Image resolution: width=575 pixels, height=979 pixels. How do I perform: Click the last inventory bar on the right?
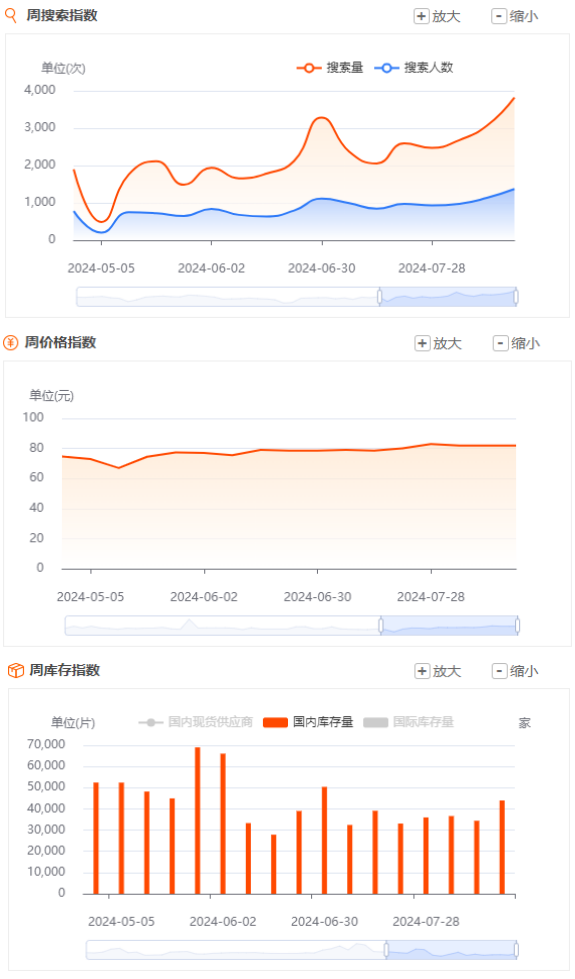coord(502,847)
